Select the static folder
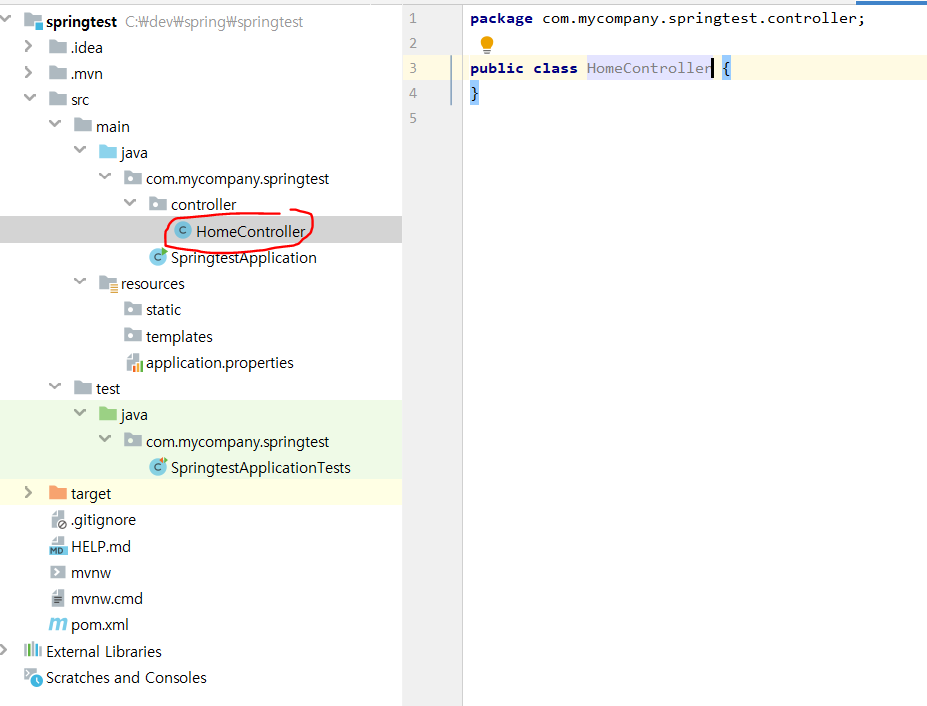 coord(163,310)
